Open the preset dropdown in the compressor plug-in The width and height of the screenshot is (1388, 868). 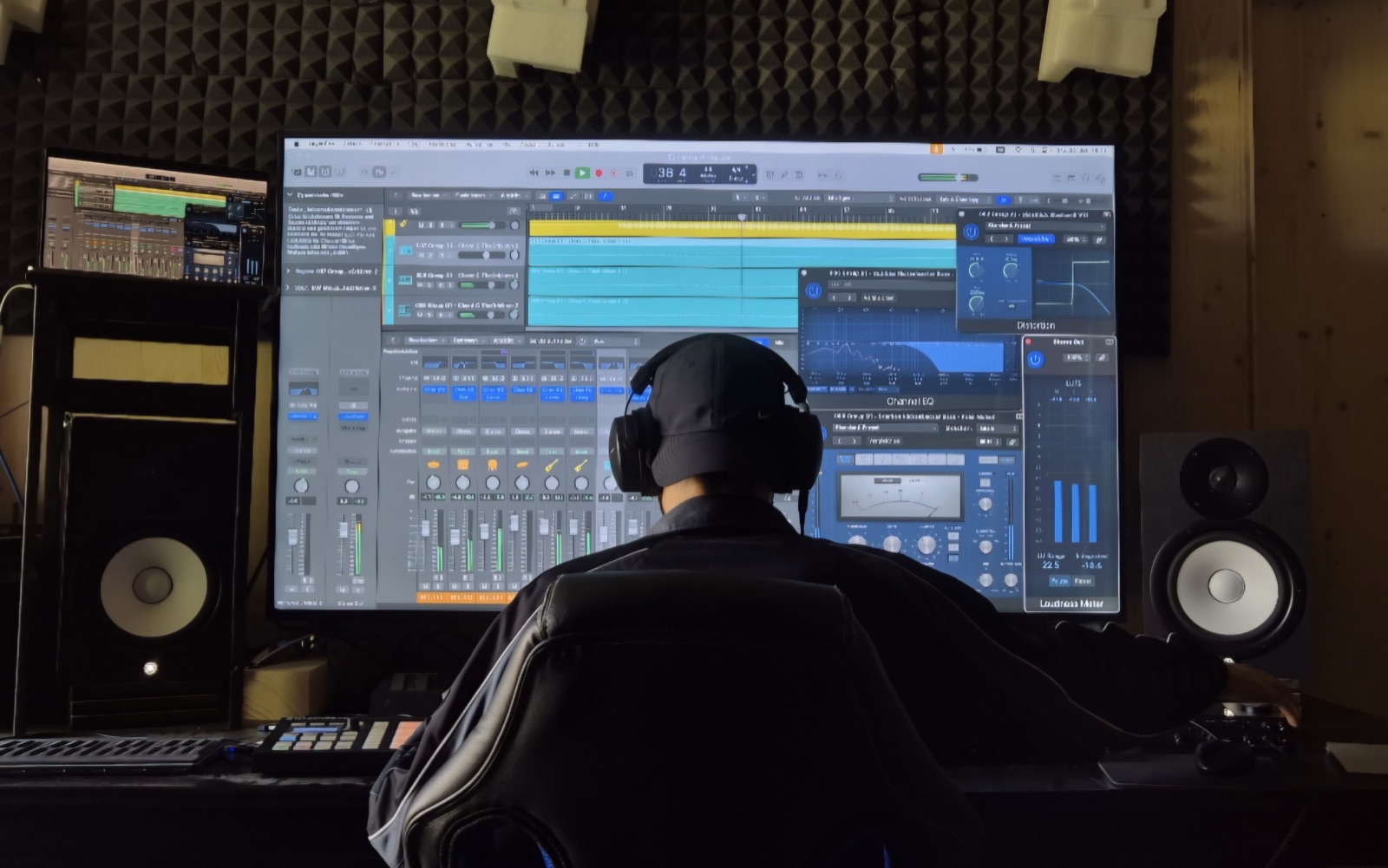[x=885, y=427]
